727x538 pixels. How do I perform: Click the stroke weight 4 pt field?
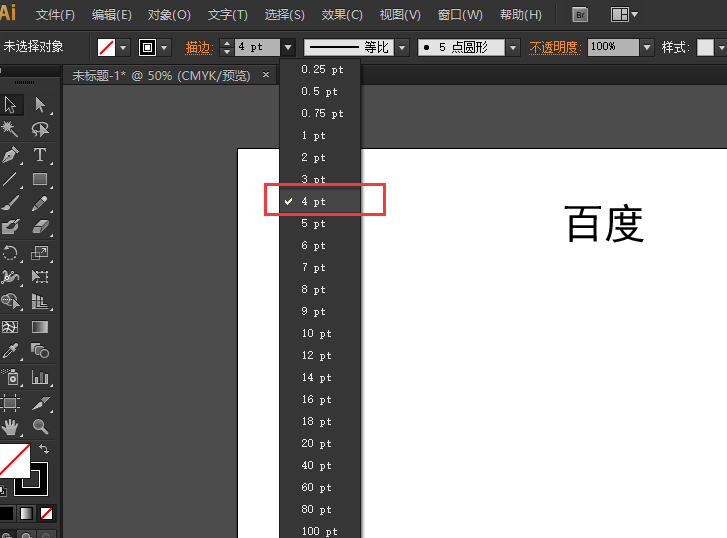257,47
